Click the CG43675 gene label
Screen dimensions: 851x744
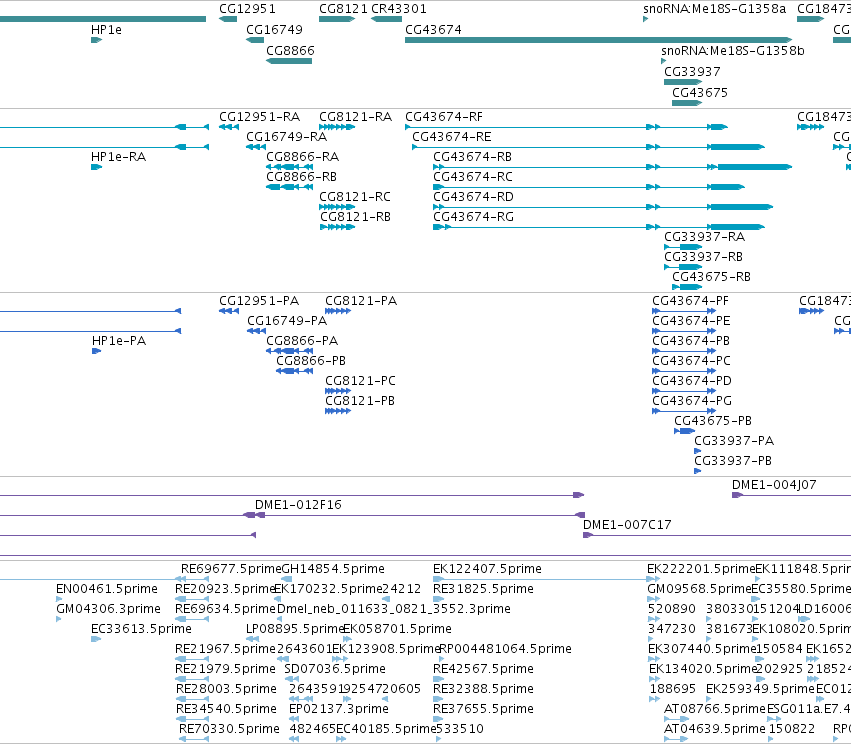tap(700, 93)
